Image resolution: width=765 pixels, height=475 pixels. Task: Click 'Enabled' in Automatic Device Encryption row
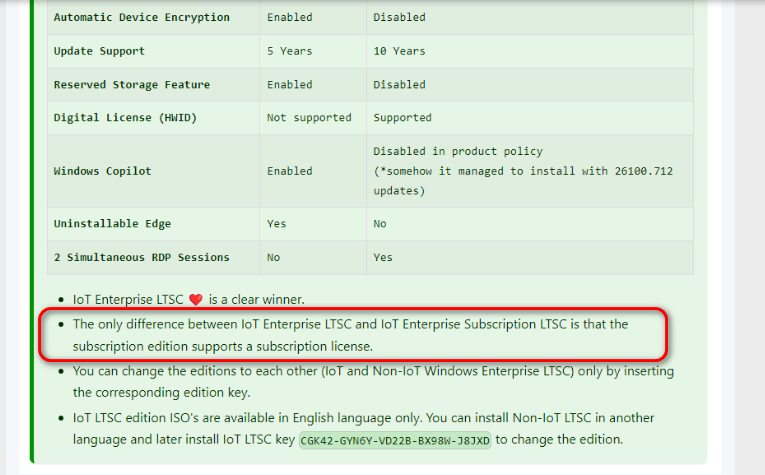point(289,17)
